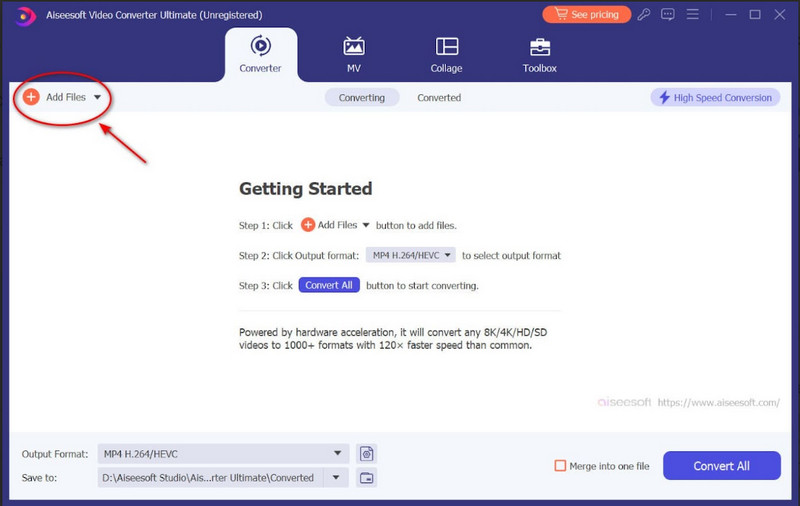Select the Converting sub-tab

pos(361,97)
